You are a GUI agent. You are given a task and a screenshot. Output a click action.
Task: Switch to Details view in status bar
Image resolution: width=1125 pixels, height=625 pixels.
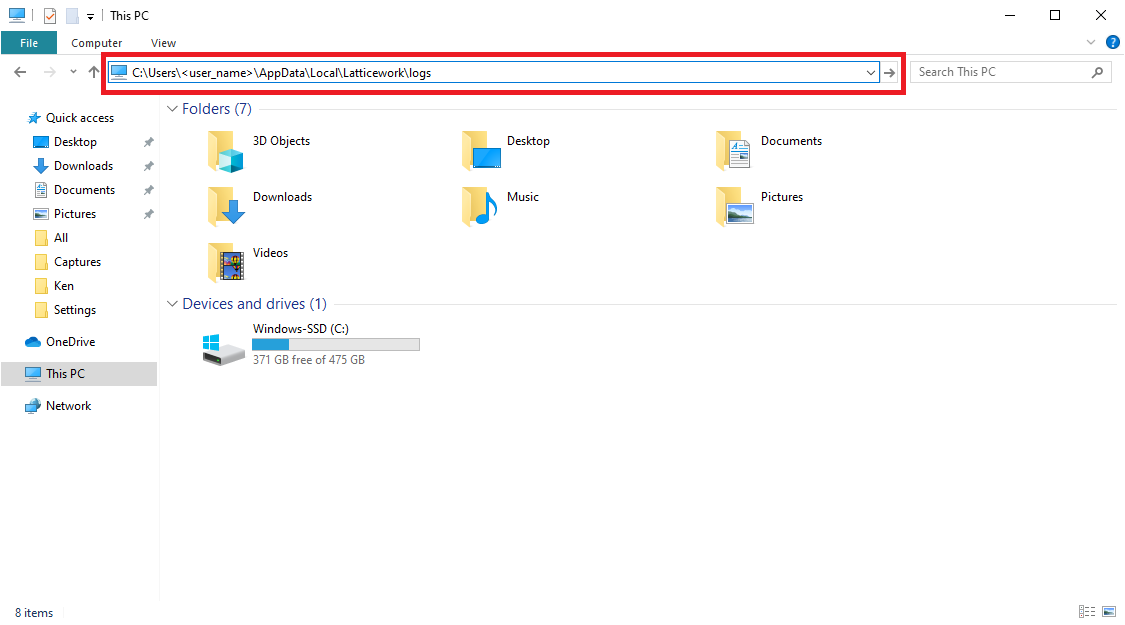pos(1087,612)
